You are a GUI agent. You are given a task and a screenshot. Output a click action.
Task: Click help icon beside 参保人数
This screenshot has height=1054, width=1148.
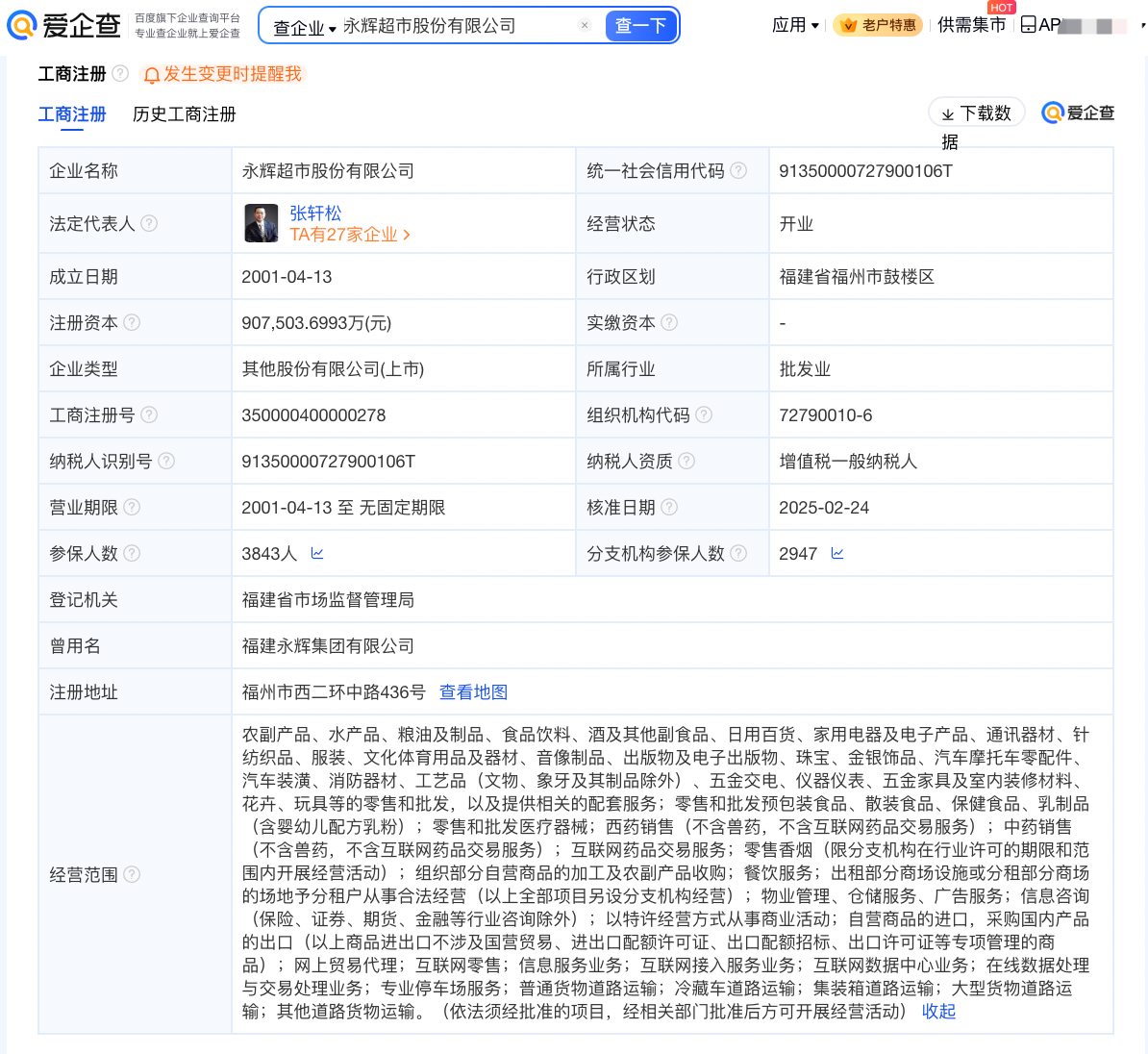[x=132, y=553]
